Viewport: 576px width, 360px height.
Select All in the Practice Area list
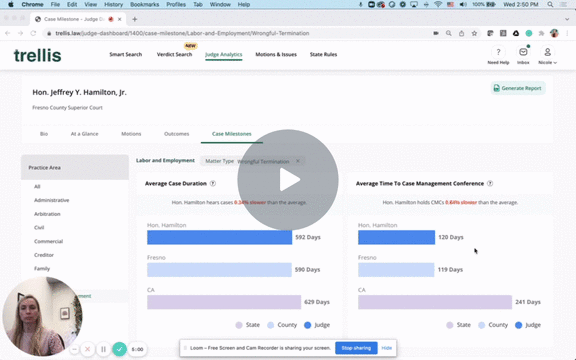click(x=37, y=187)
